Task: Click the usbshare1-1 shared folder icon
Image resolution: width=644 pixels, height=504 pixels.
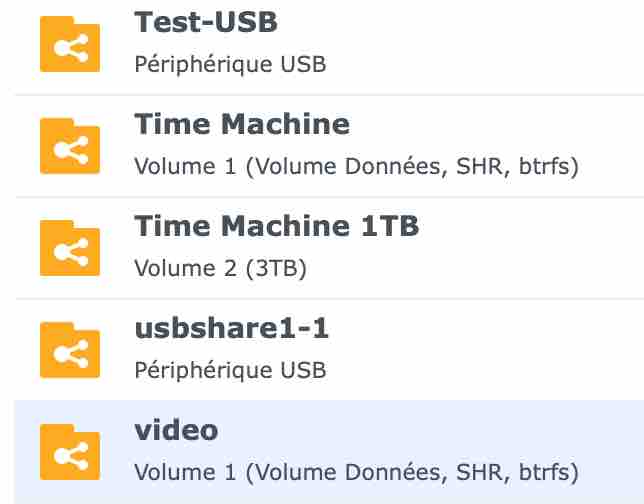Action: coord(70,350)
